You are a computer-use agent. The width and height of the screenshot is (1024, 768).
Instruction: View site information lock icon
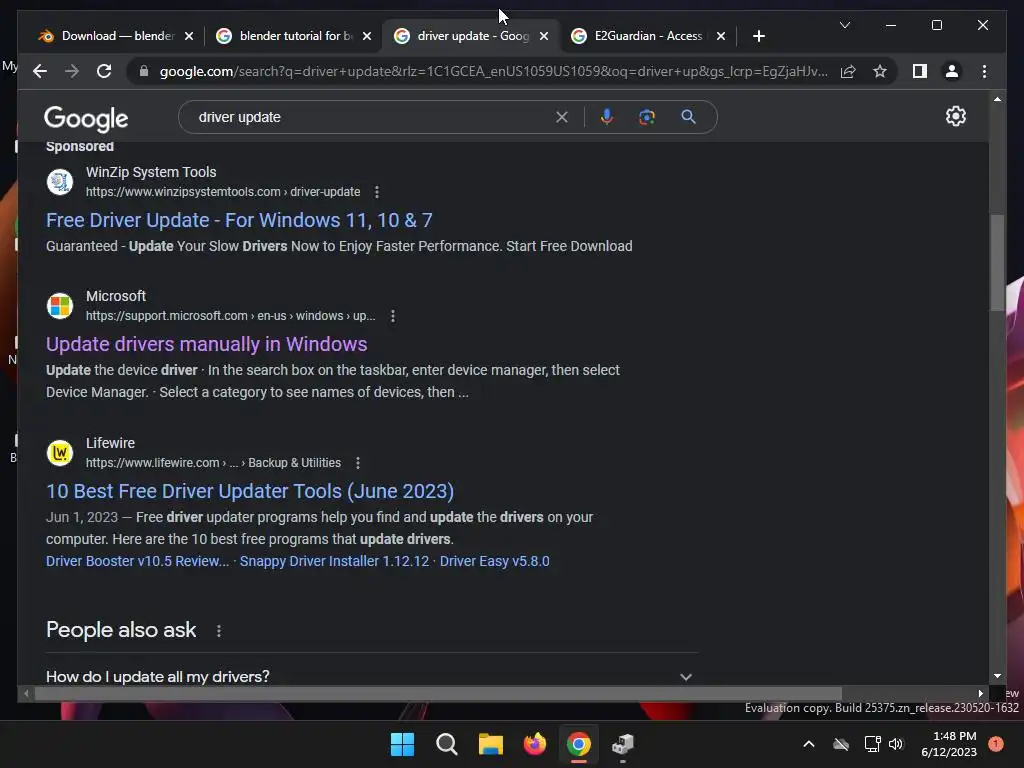(144, 71)
